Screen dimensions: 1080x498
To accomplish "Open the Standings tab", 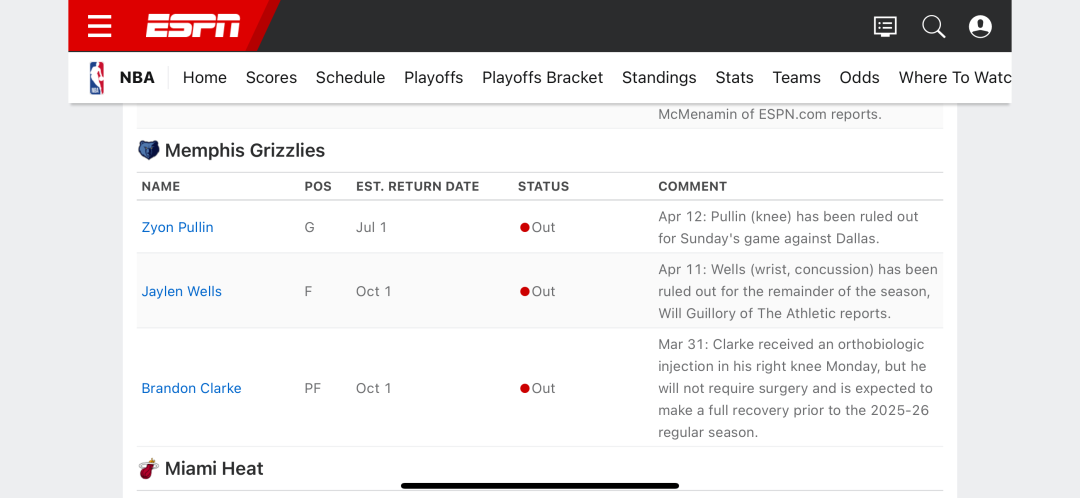I will [659, 78].
